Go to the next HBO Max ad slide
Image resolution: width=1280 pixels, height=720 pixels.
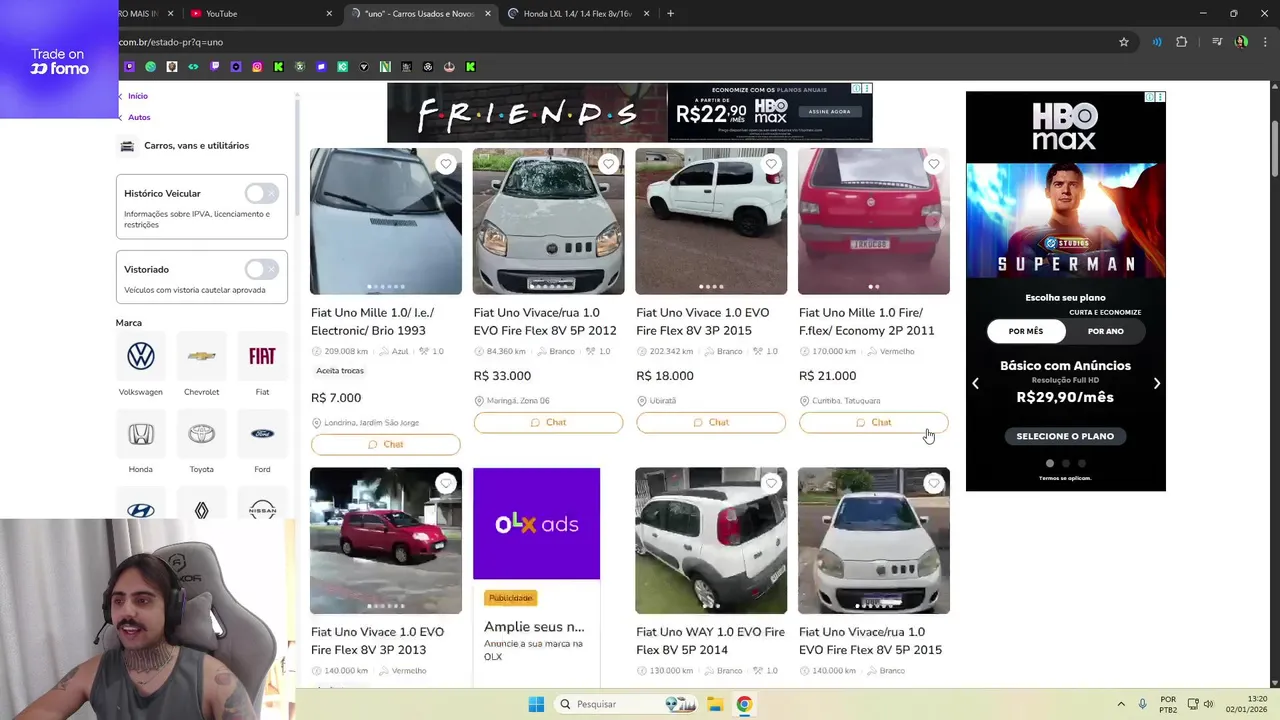pos(1157,383)
